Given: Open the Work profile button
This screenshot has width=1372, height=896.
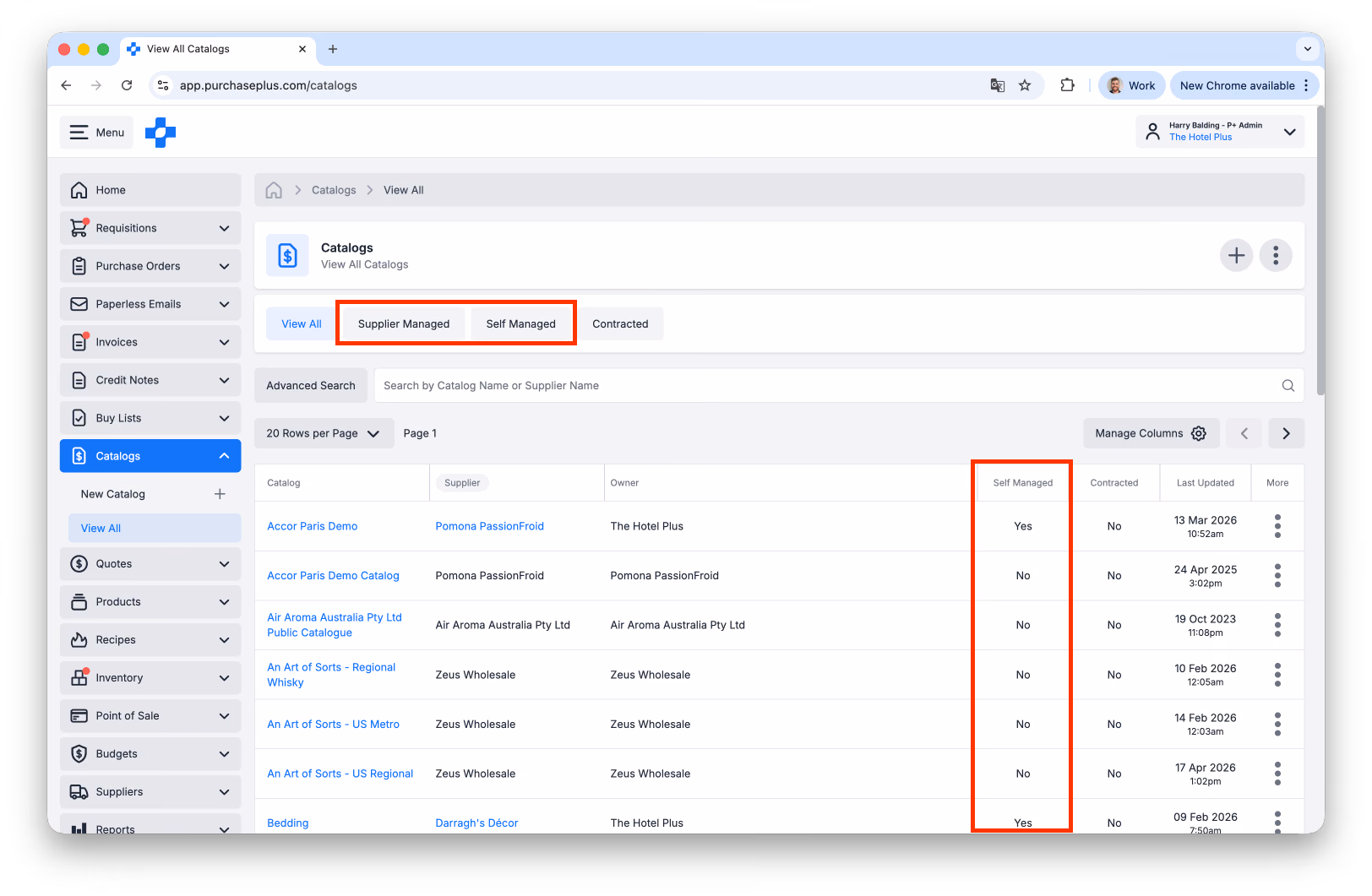Looking at the screenshot, I should pos(1131,85).
